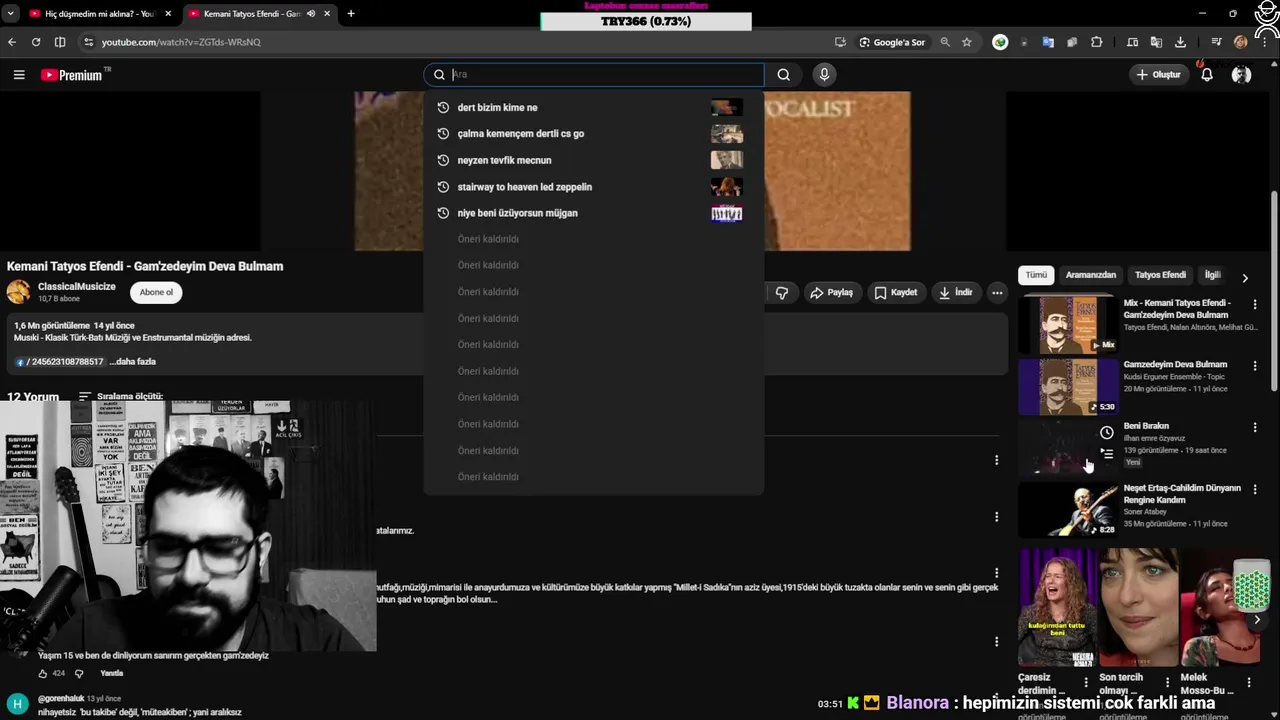Viewport: 1280px width, 720px height.
Task: Open the media control playlist icon in the toolbar
Action: click(1216, 42)
